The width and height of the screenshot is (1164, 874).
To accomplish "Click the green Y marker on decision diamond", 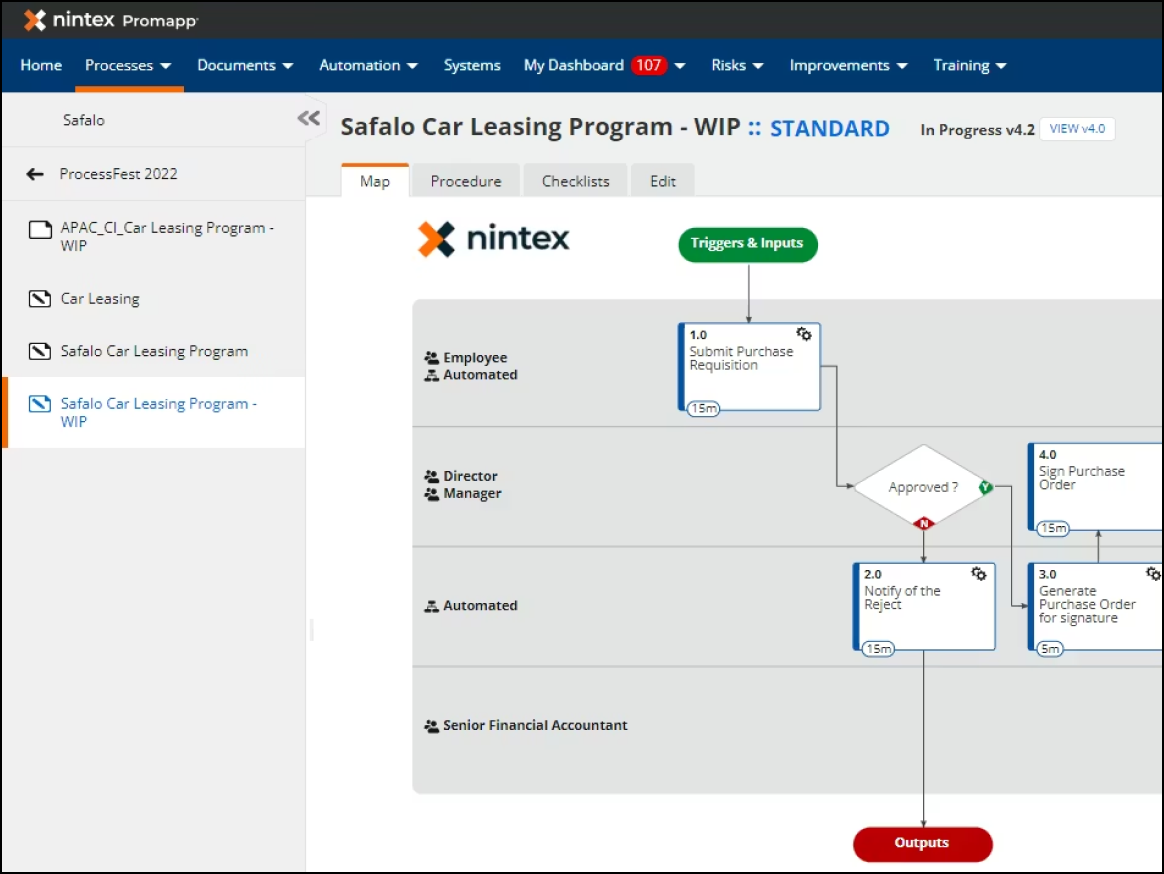I will tap(986, 487).
